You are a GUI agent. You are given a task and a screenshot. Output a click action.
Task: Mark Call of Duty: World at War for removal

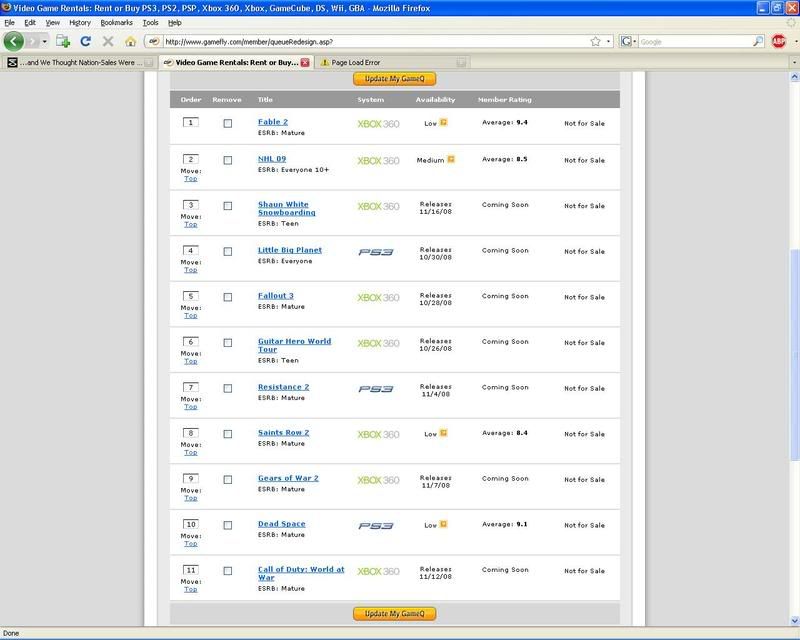click(x=228, y=571)
